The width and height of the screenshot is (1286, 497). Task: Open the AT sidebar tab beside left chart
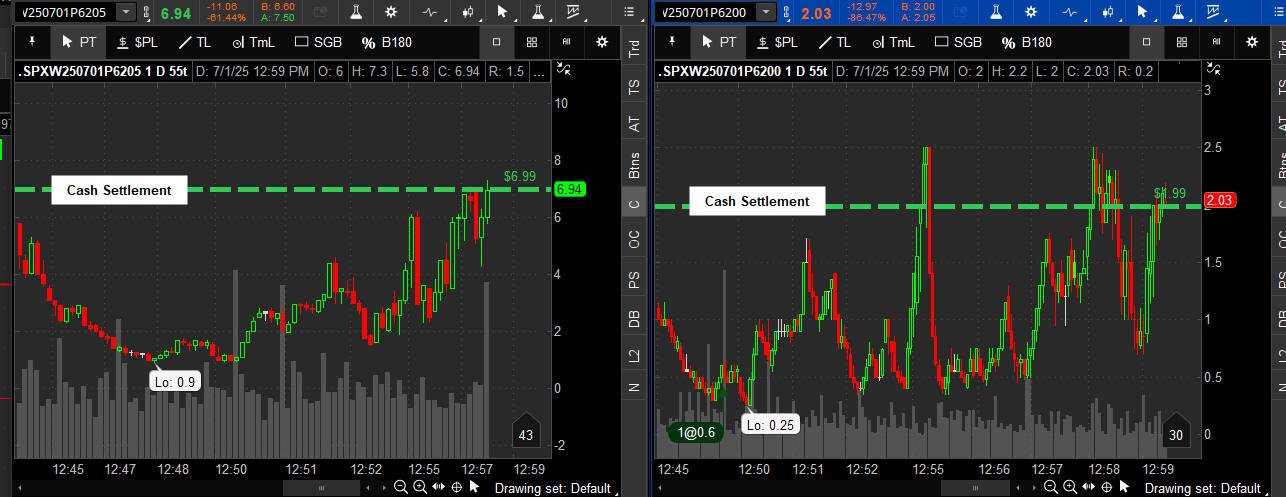(633, 124)
